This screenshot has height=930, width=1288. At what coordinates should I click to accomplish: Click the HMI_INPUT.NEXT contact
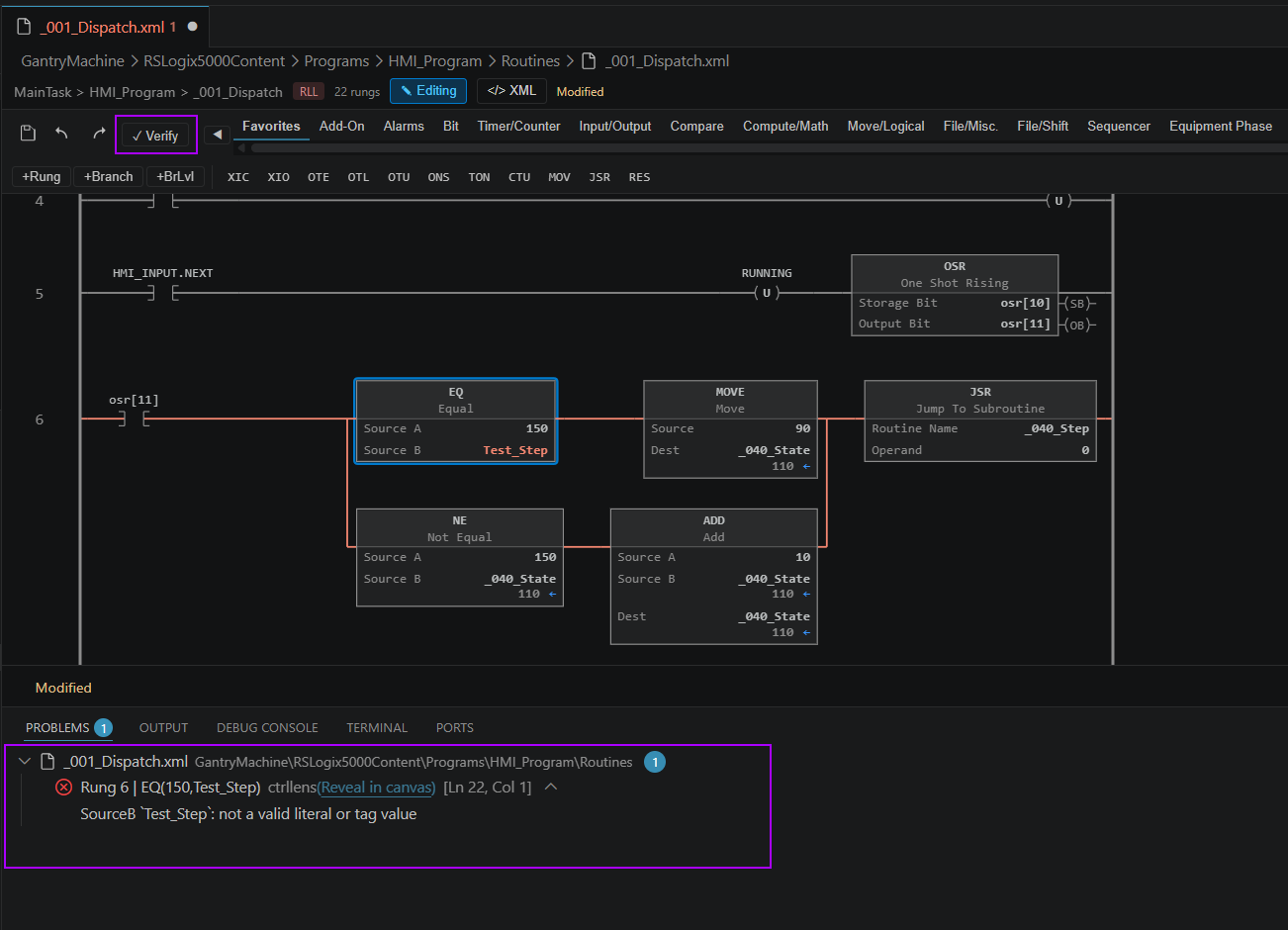tap(162, 293)
